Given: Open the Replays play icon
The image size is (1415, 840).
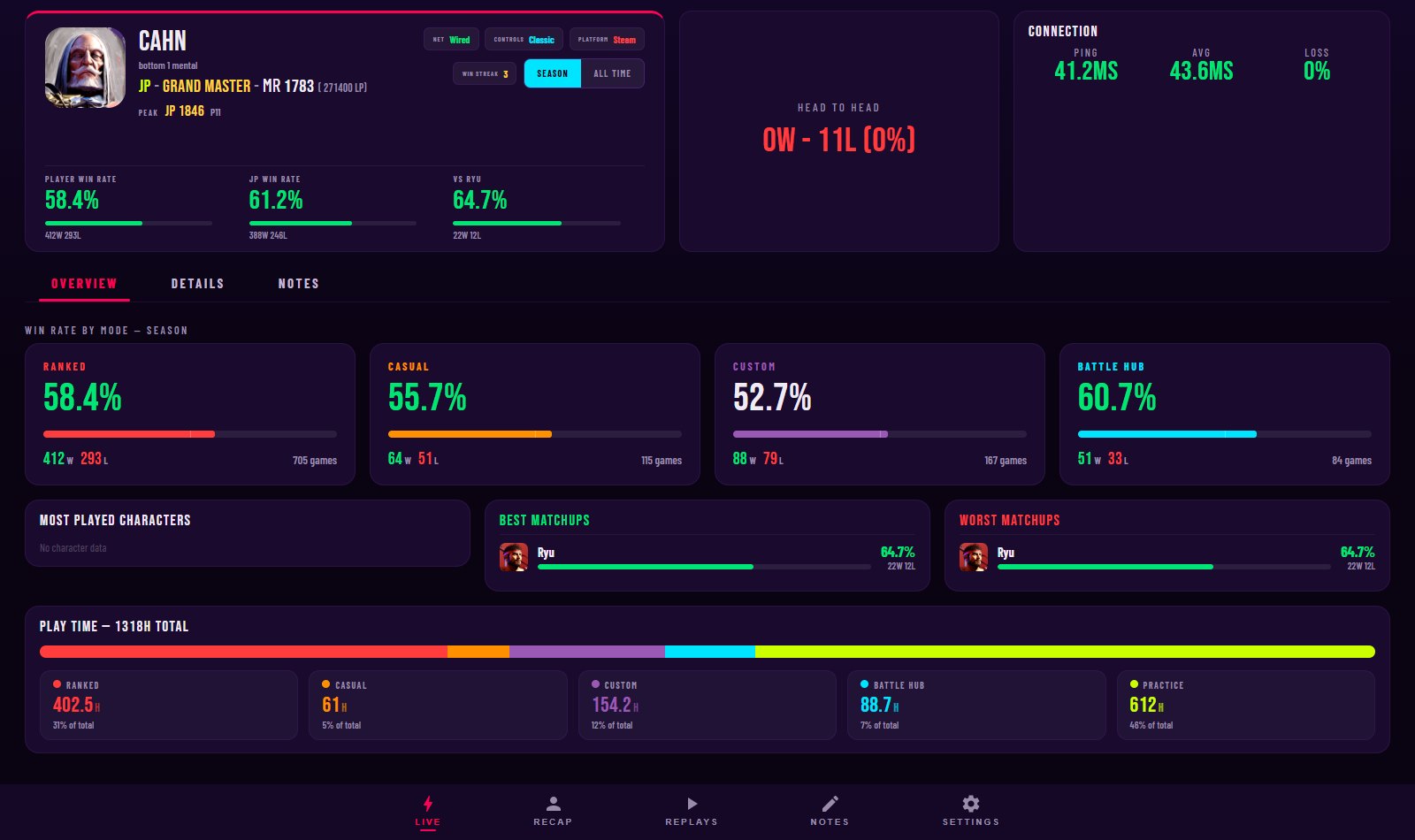Looking at the screenshot, I should click(x=692, y=803).
